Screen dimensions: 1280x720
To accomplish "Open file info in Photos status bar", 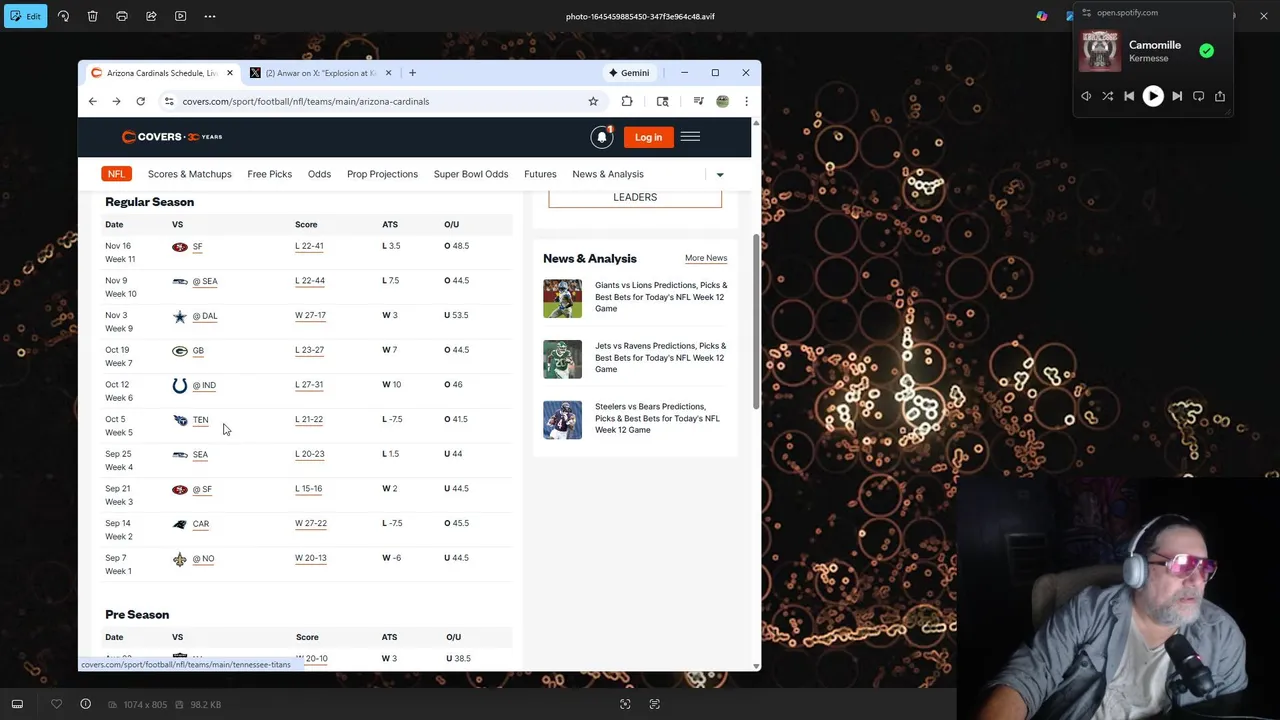I will coord(85,704).
